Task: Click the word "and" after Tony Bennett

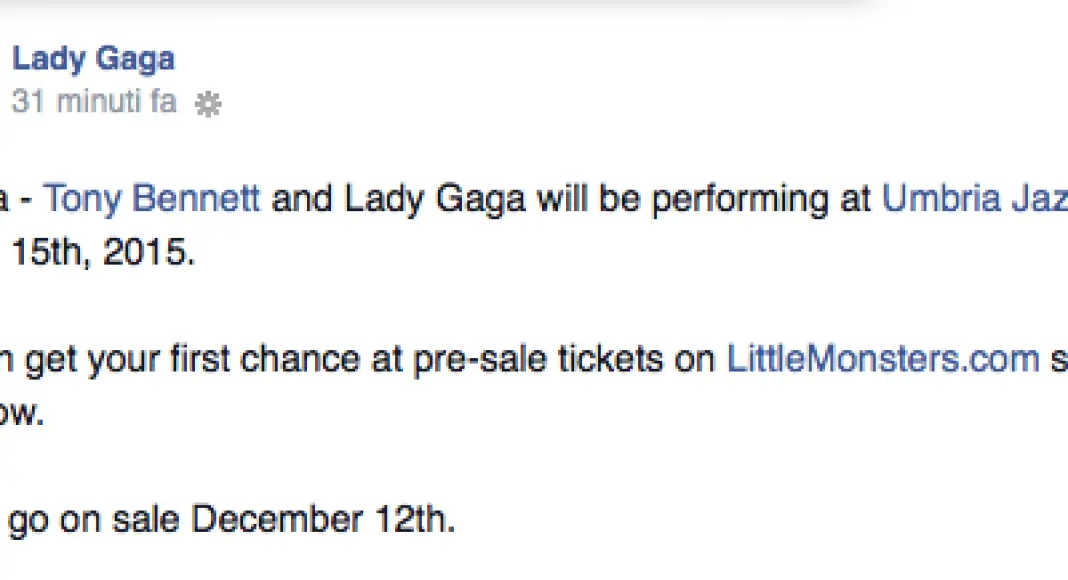Action: tap(302, 200)
